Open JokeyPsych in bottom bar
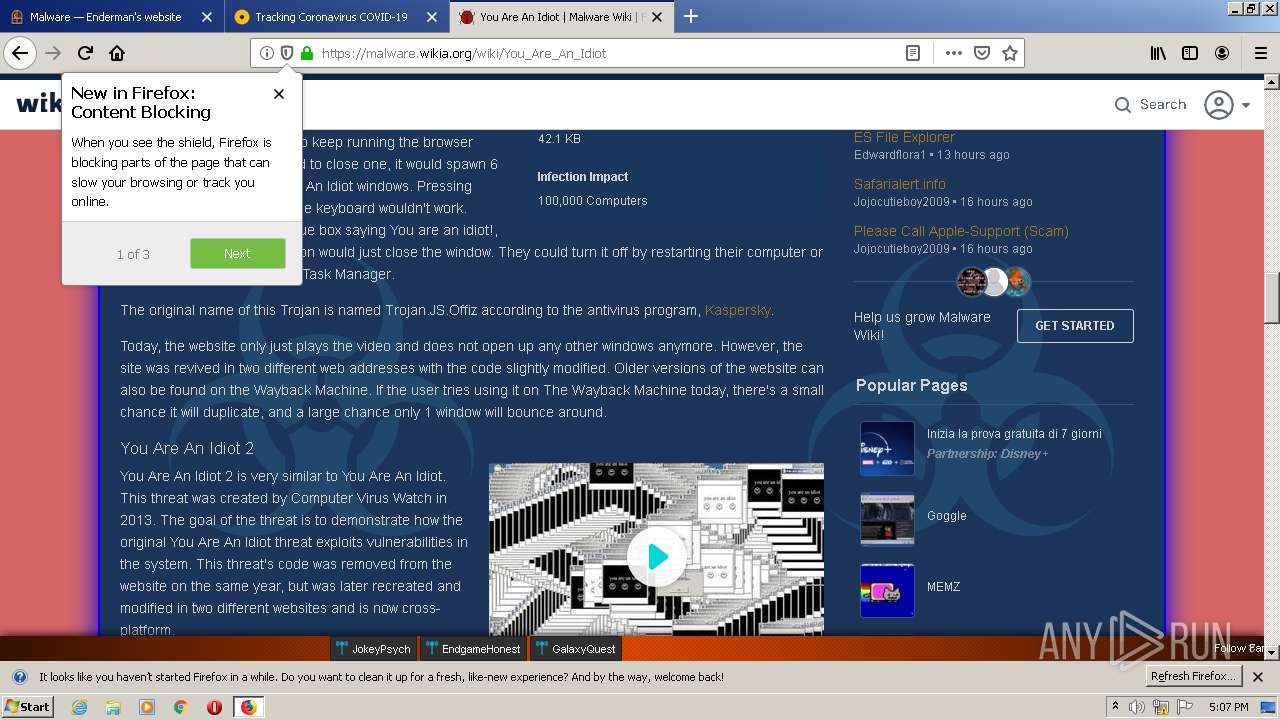1280x720 pixels. click(373, 649)
